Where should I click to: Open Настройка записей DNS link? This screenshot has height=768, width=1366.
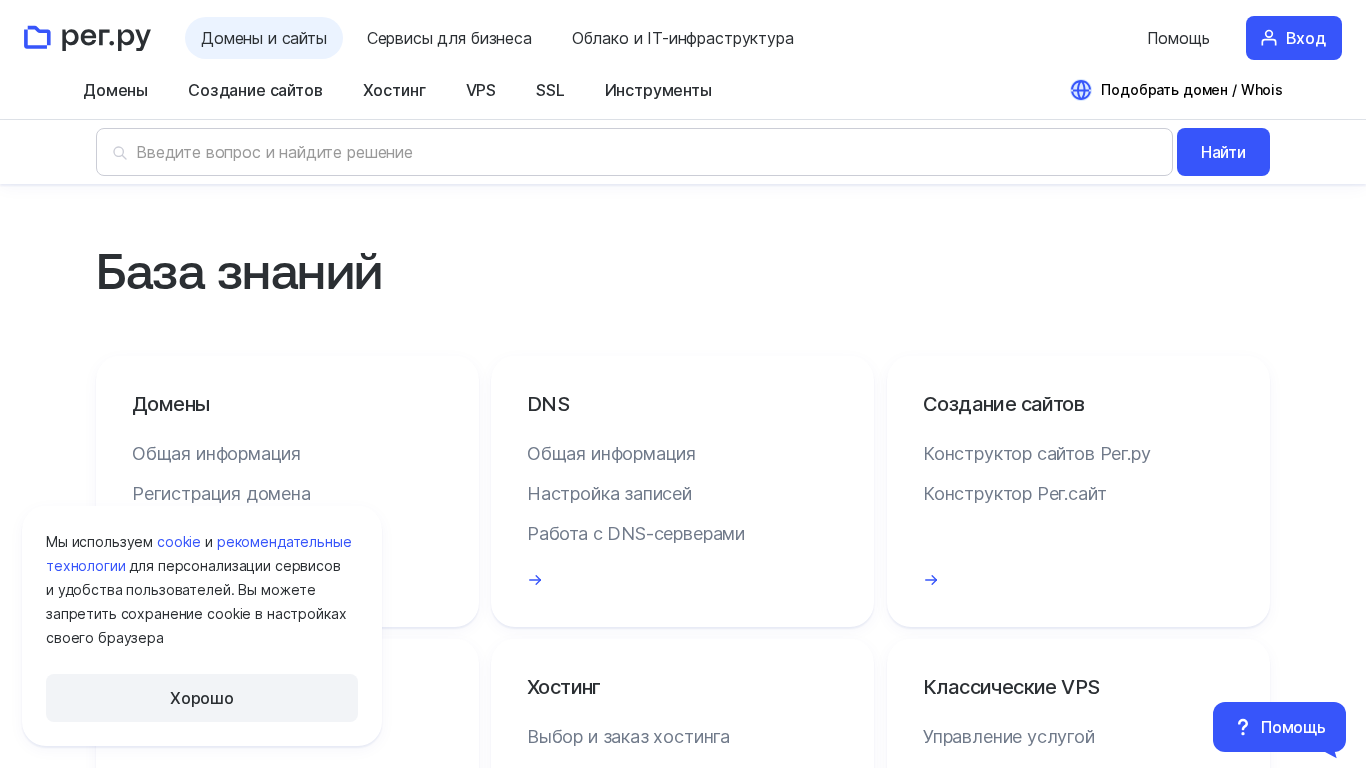(x=609, y=493)
